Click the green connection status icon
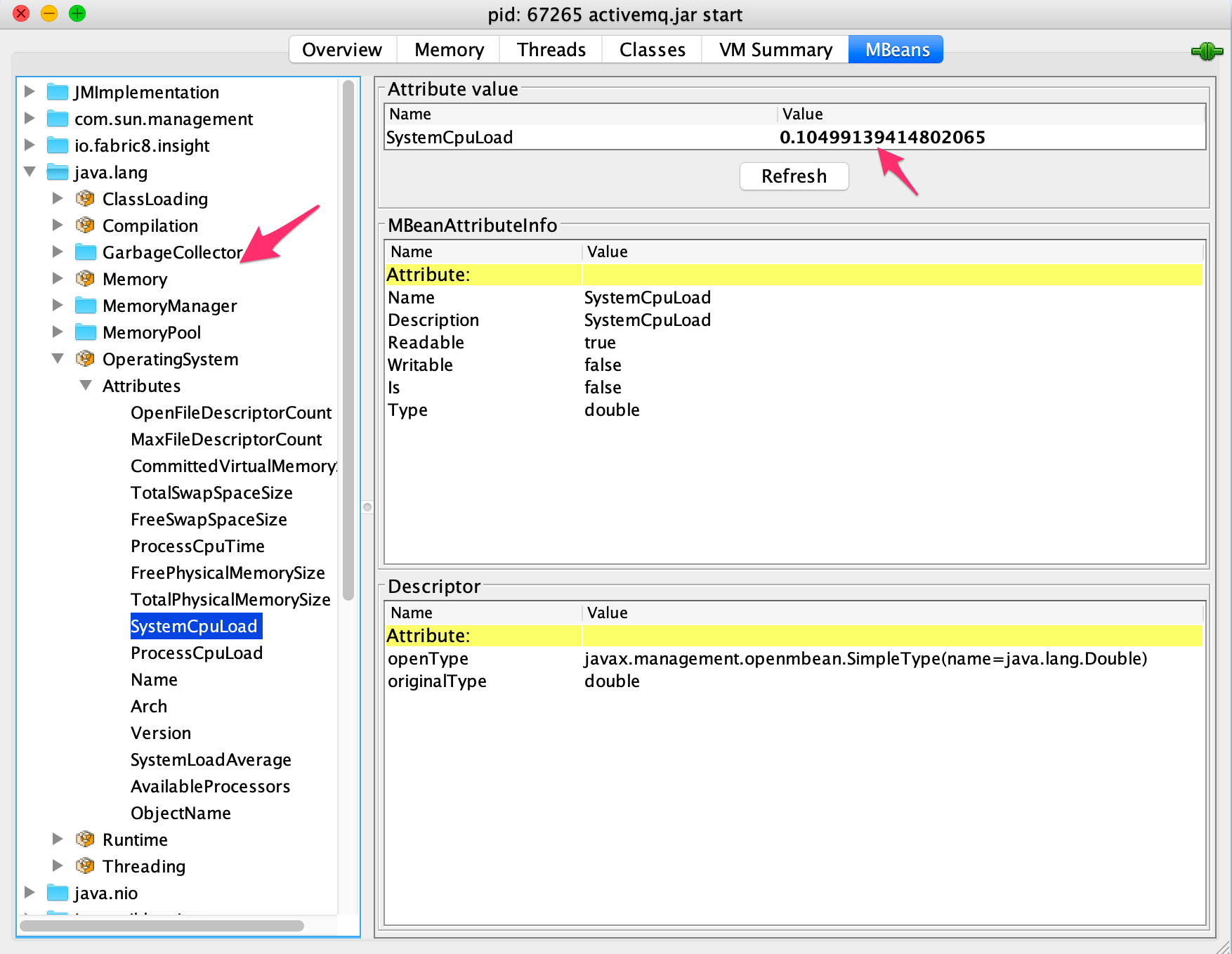The image size is (1232, 954). point(1207,51)
